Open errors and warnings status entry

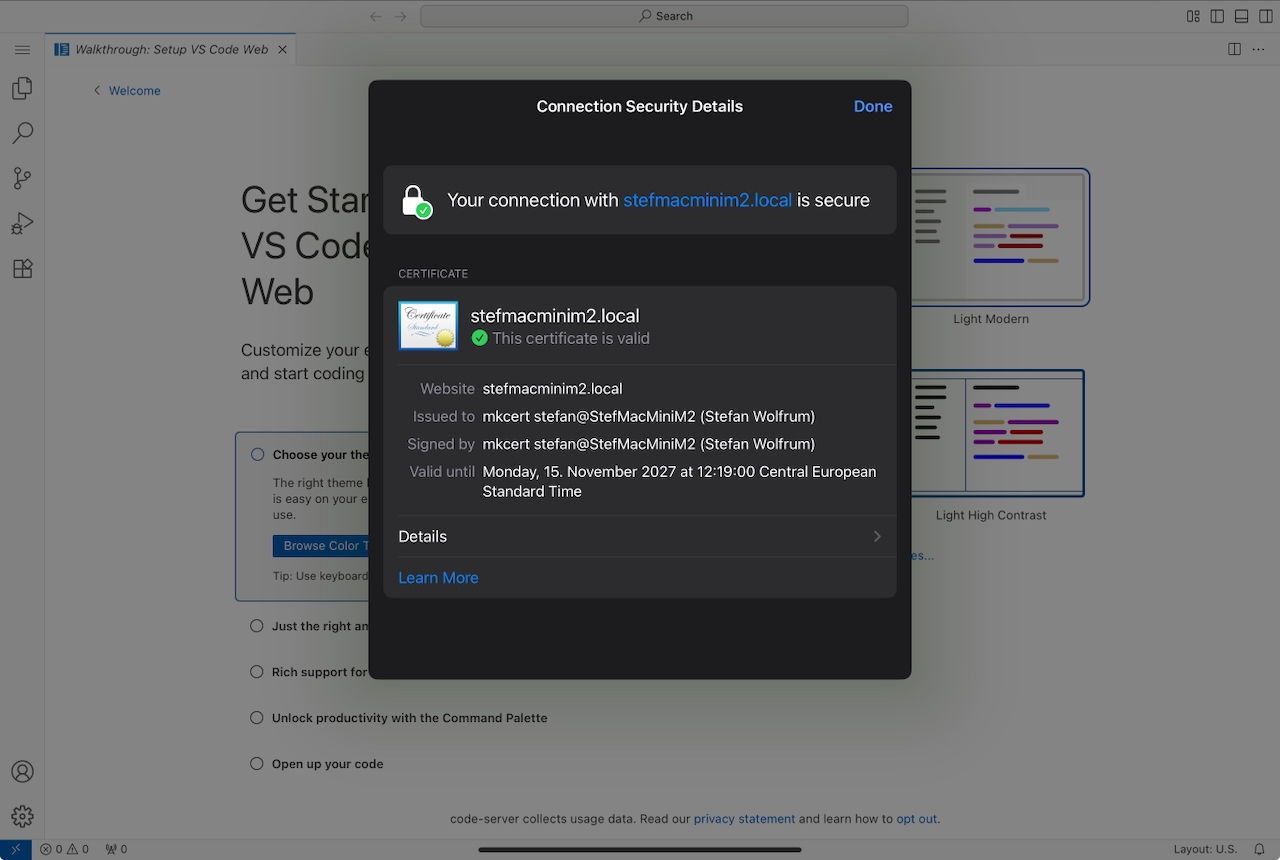[x=64, y=849]
